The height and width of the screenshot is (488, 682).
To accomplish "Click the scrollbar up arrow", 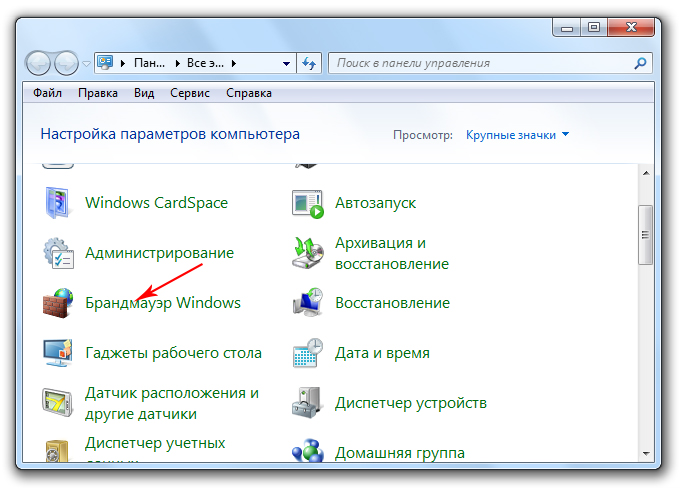I will (x=646, y=173).
